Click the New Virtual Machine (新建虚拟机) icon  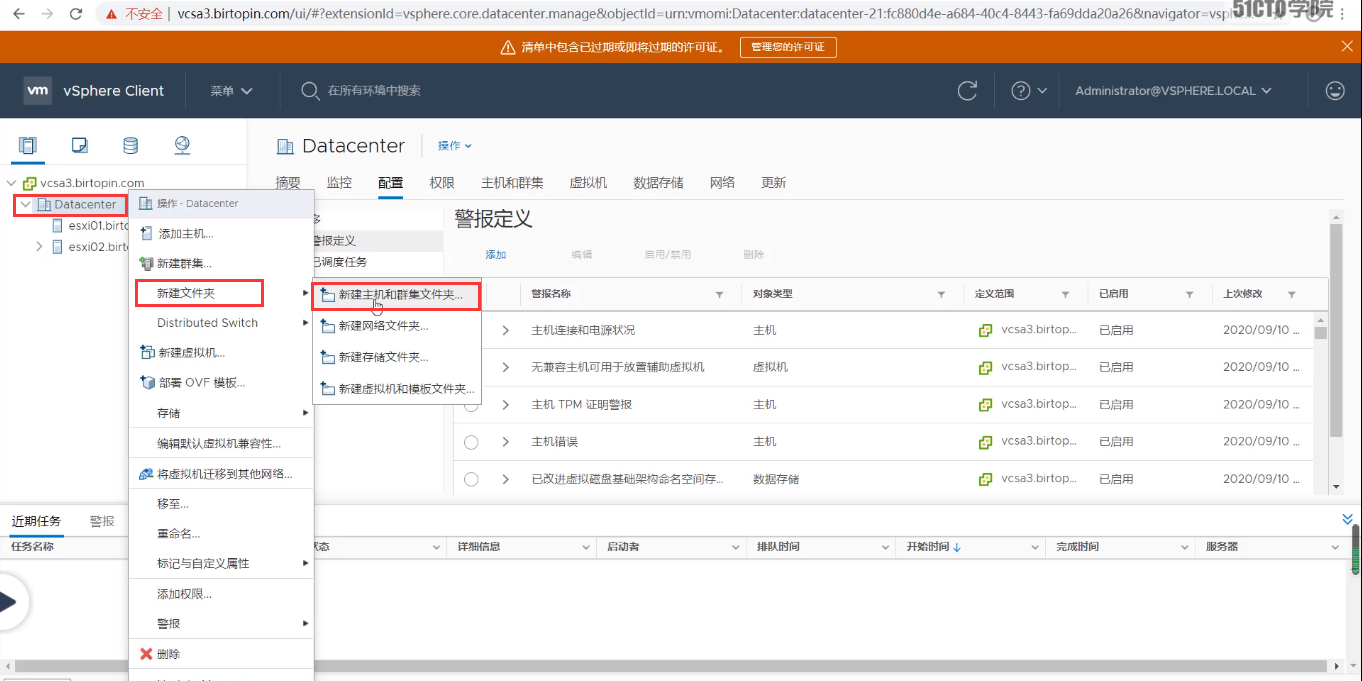tap(146, 353)
